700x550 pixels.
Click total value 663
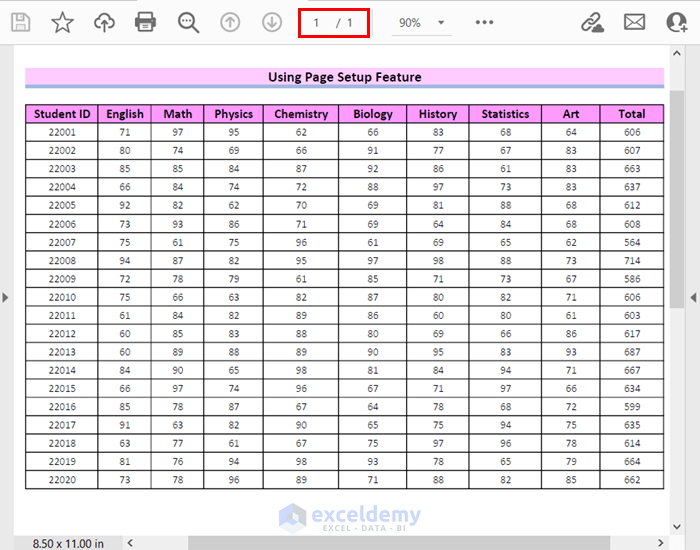tap(632, 169)
